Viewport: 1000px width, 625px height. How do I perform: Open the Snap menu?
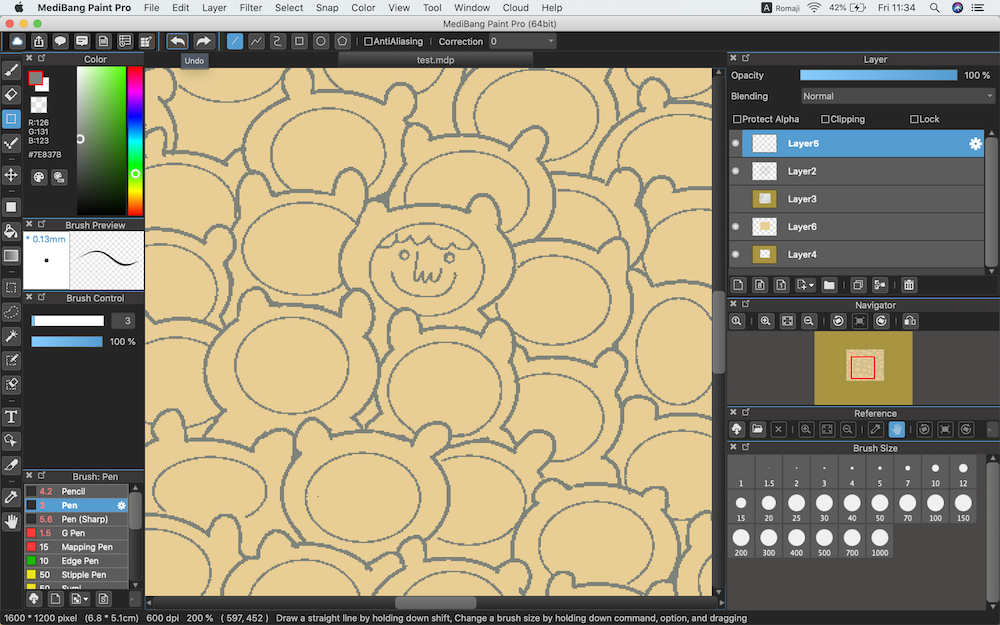pyautogui.click(x=327, y=8)
